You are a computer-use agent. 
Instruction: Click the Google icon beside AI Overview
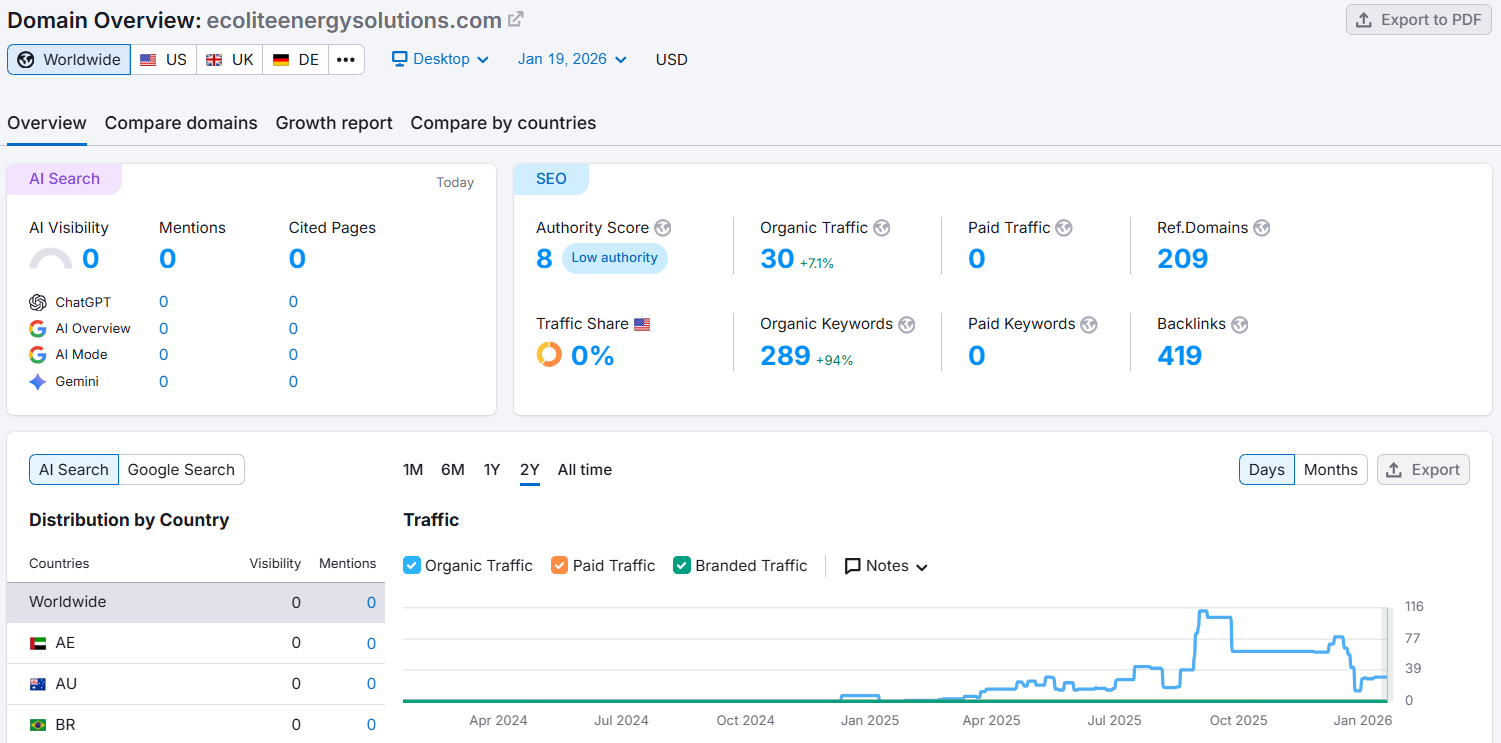click(37, 328)
